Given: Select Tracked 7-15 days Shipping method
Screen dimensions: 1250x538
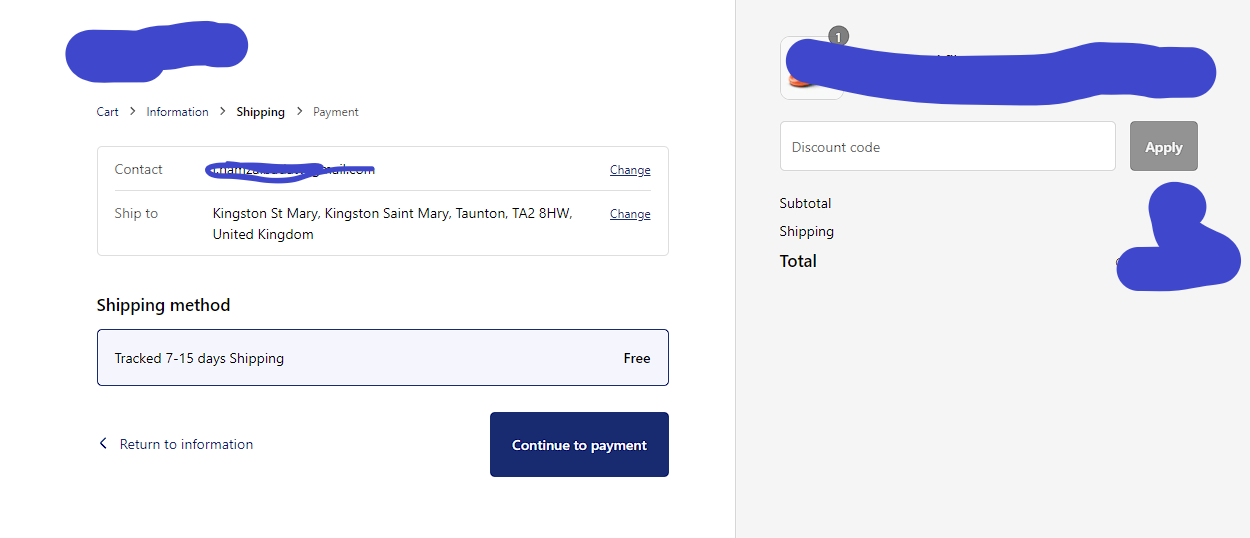Looking at the screenshot, I should point(382,358).
